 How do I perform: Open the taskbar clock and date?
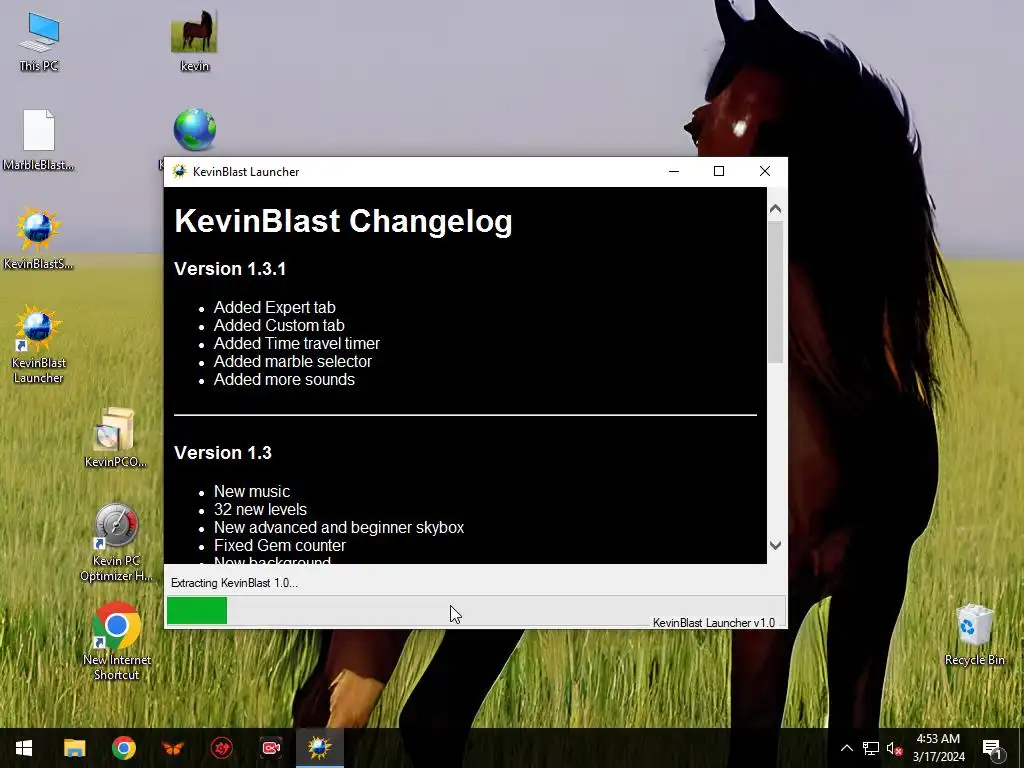[x=938, y=748]
